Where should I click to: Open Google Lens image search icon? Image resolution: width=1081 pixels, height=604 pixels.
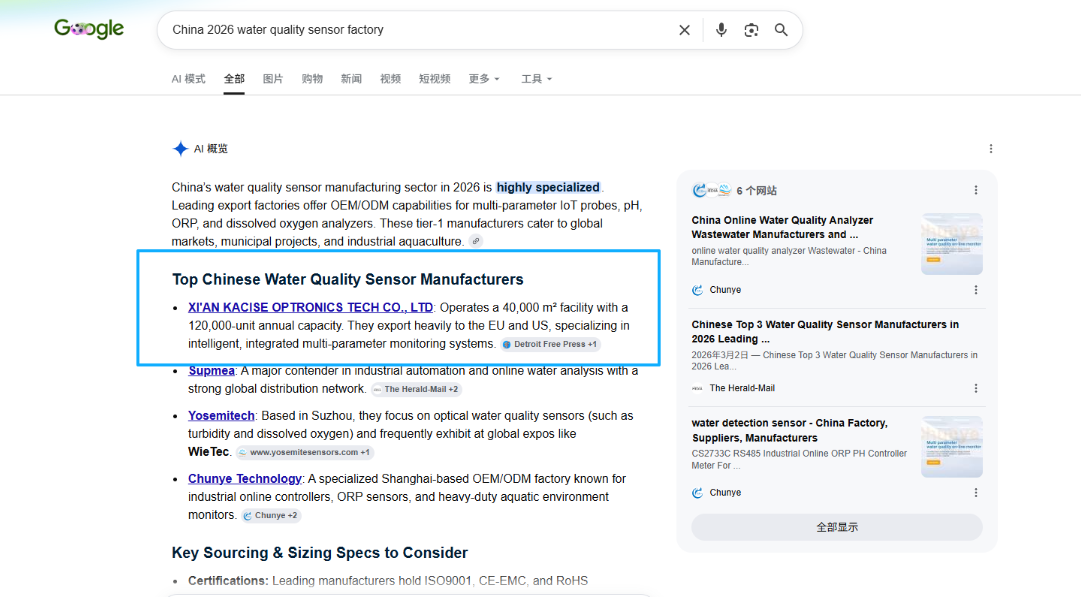(751, 30)
